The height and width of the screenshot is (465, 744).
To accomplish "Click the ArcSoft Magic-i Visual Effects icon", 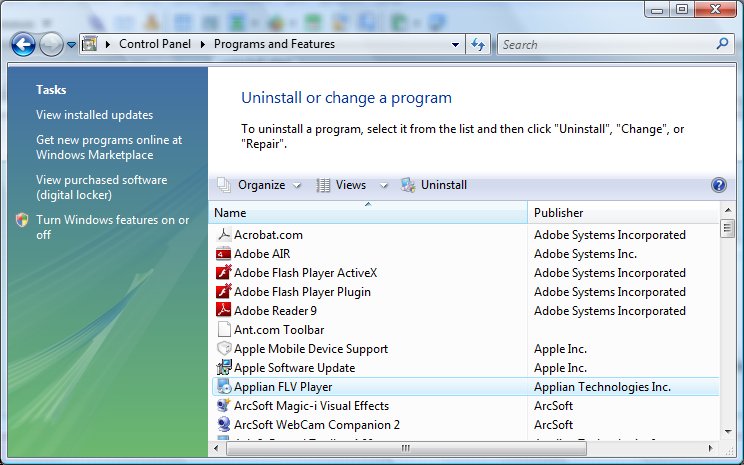I will [x=224, y=406].
